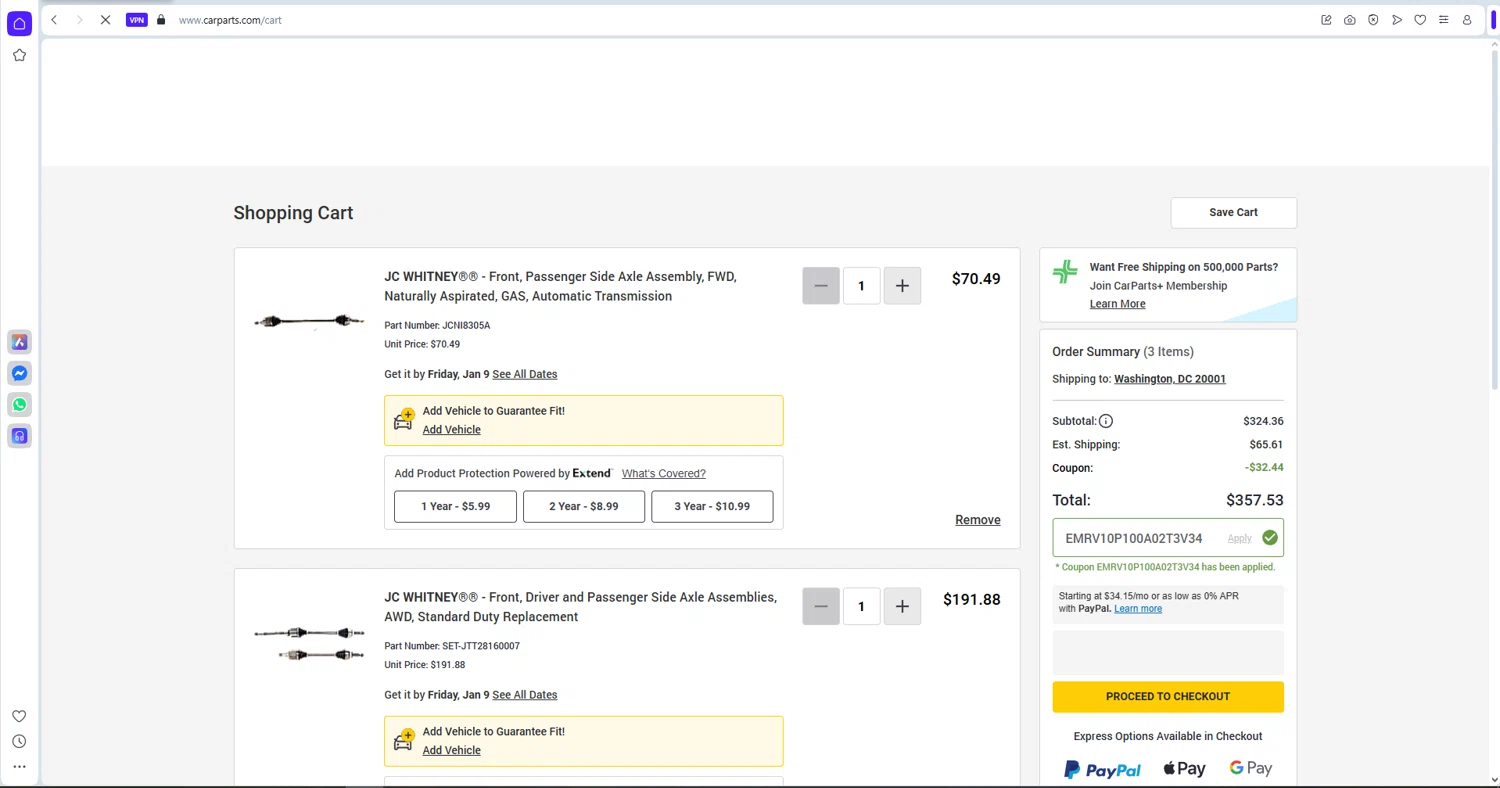
Task: Open SET-JTT28160007 axle assemblies thumbnail
Action: [309, 644]
